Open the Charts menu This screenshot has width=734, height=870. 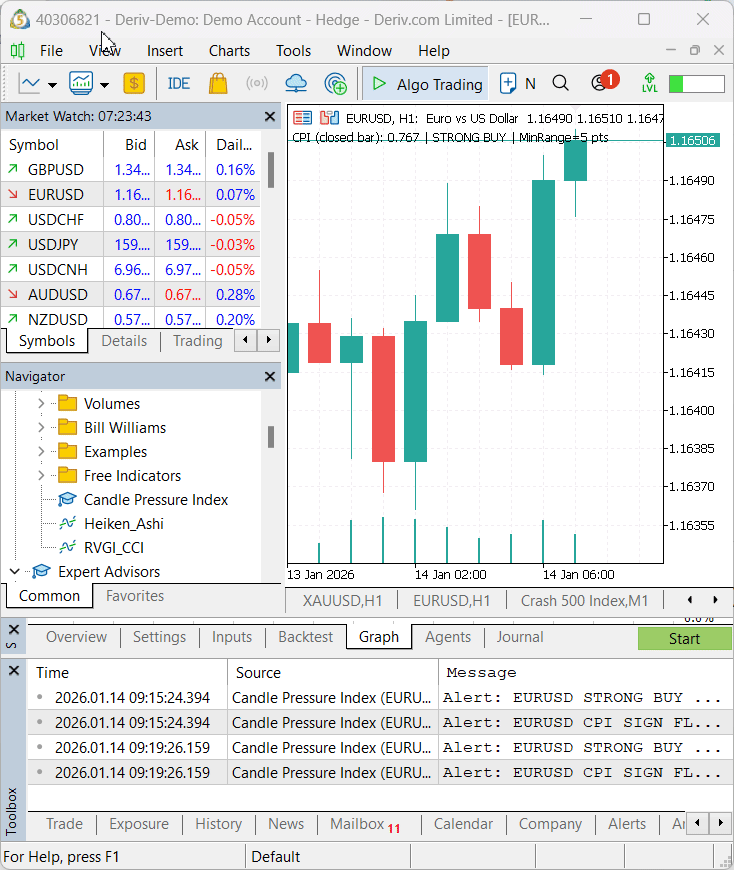pos(229,51)
